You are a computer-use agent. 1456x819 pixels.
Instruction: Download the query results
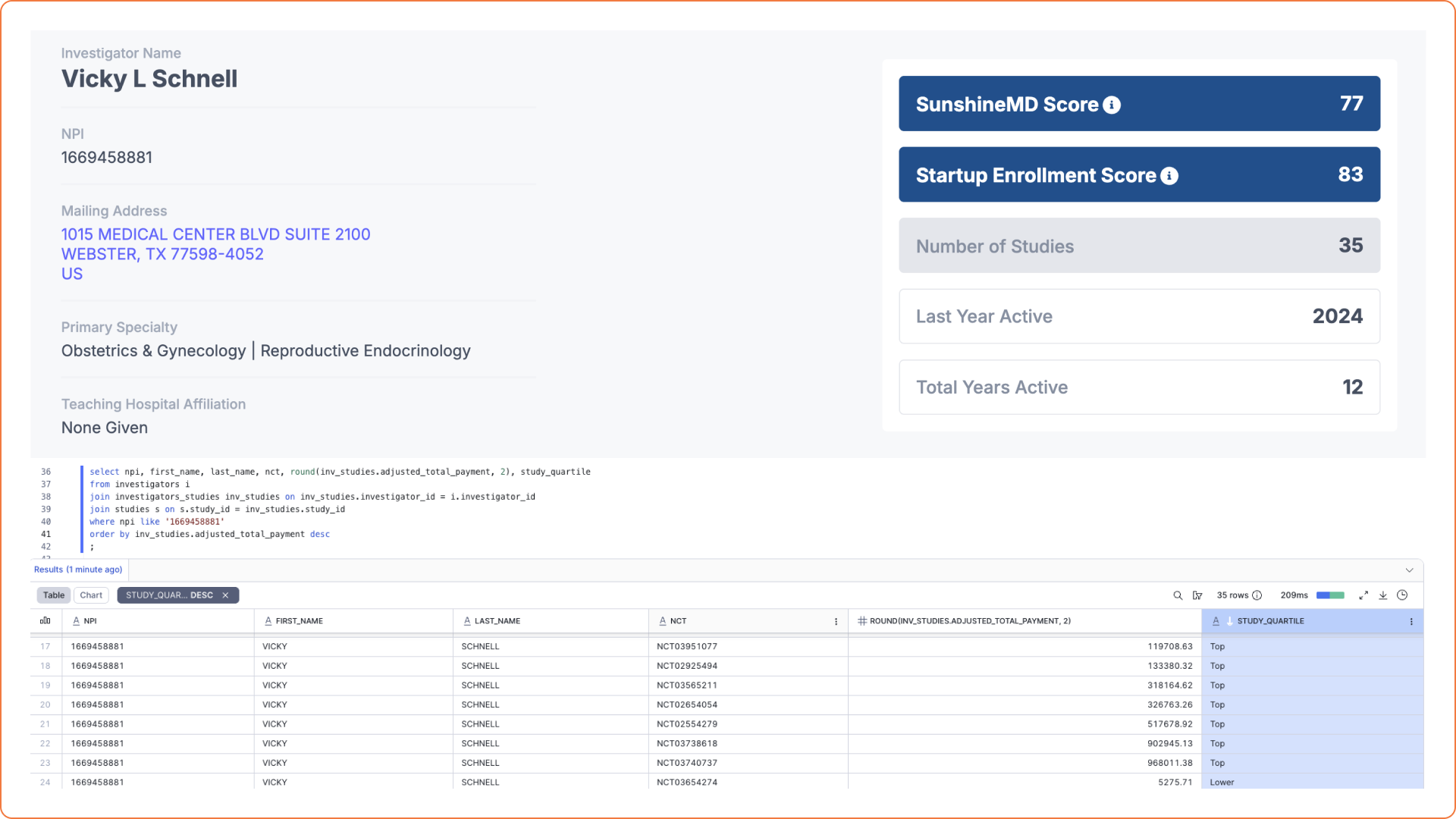tap(1383, 595)
